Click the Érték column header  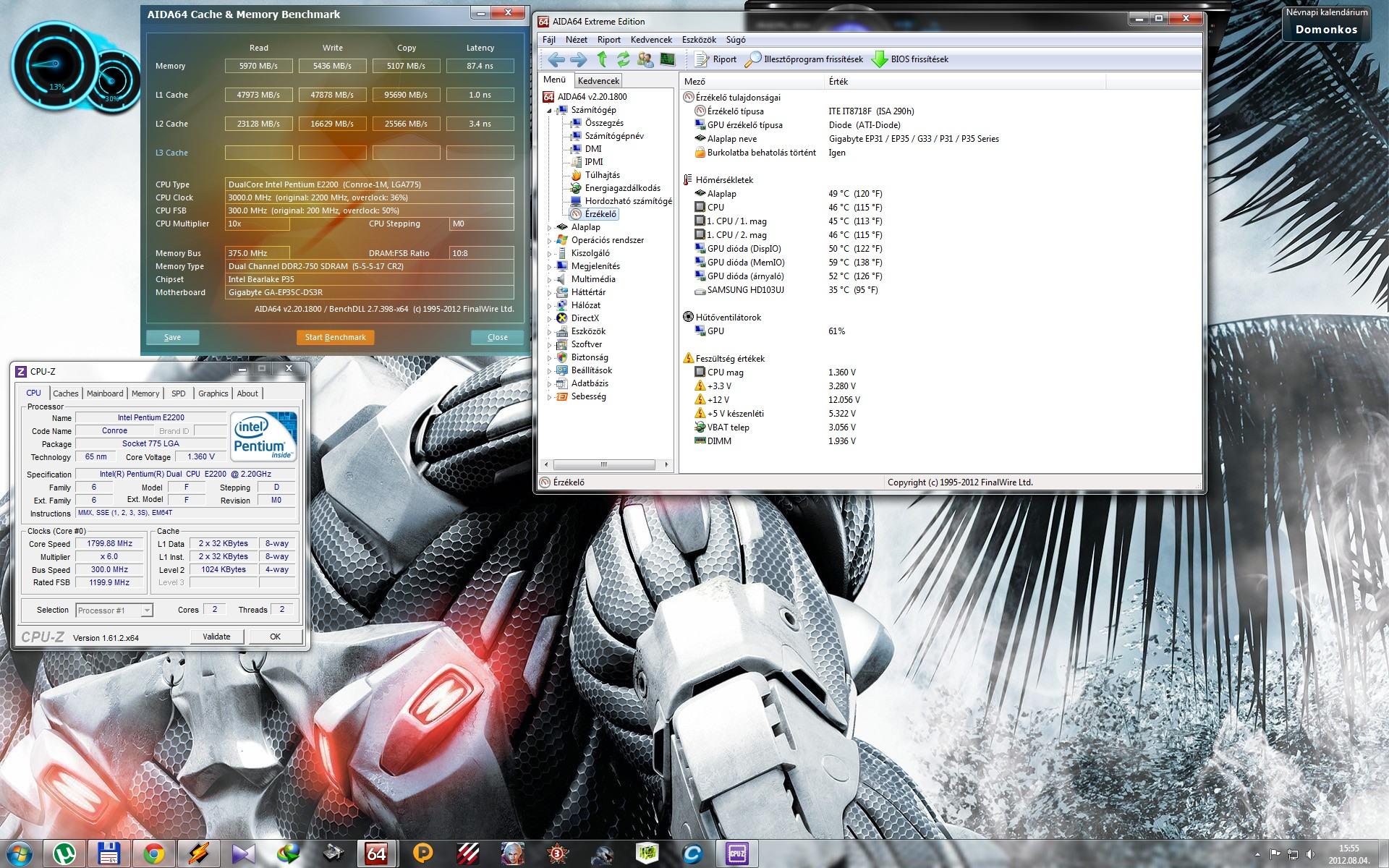point(965,82)
